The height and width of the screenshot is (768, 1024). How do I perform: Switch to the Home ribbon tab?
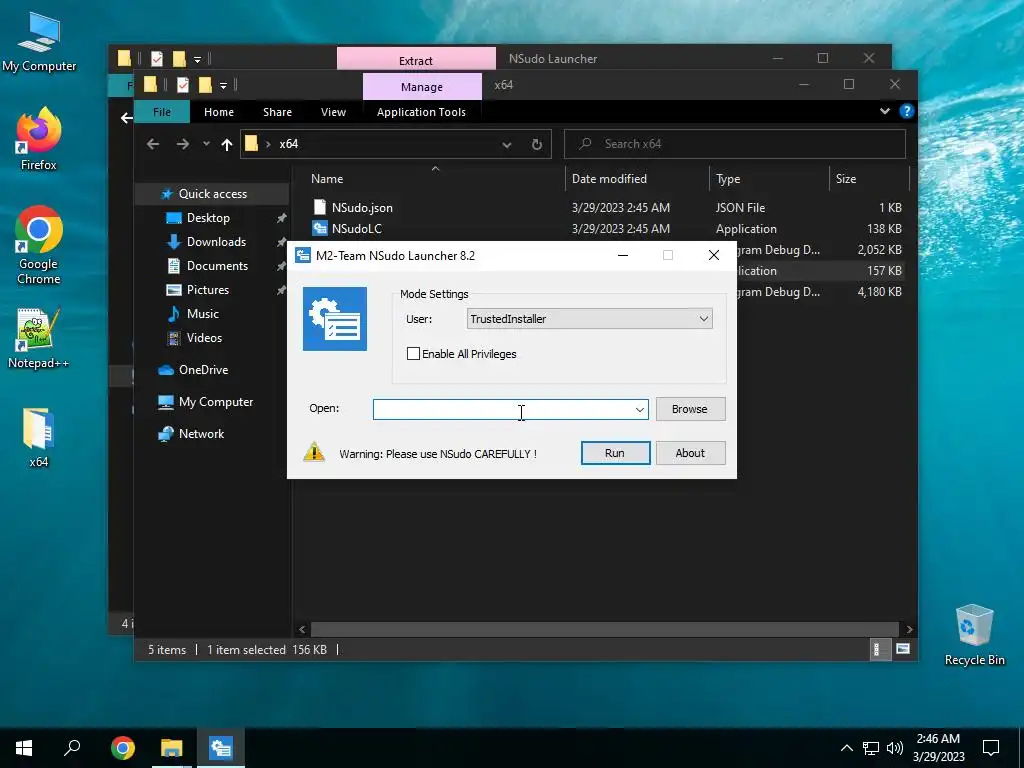(219, 112)
